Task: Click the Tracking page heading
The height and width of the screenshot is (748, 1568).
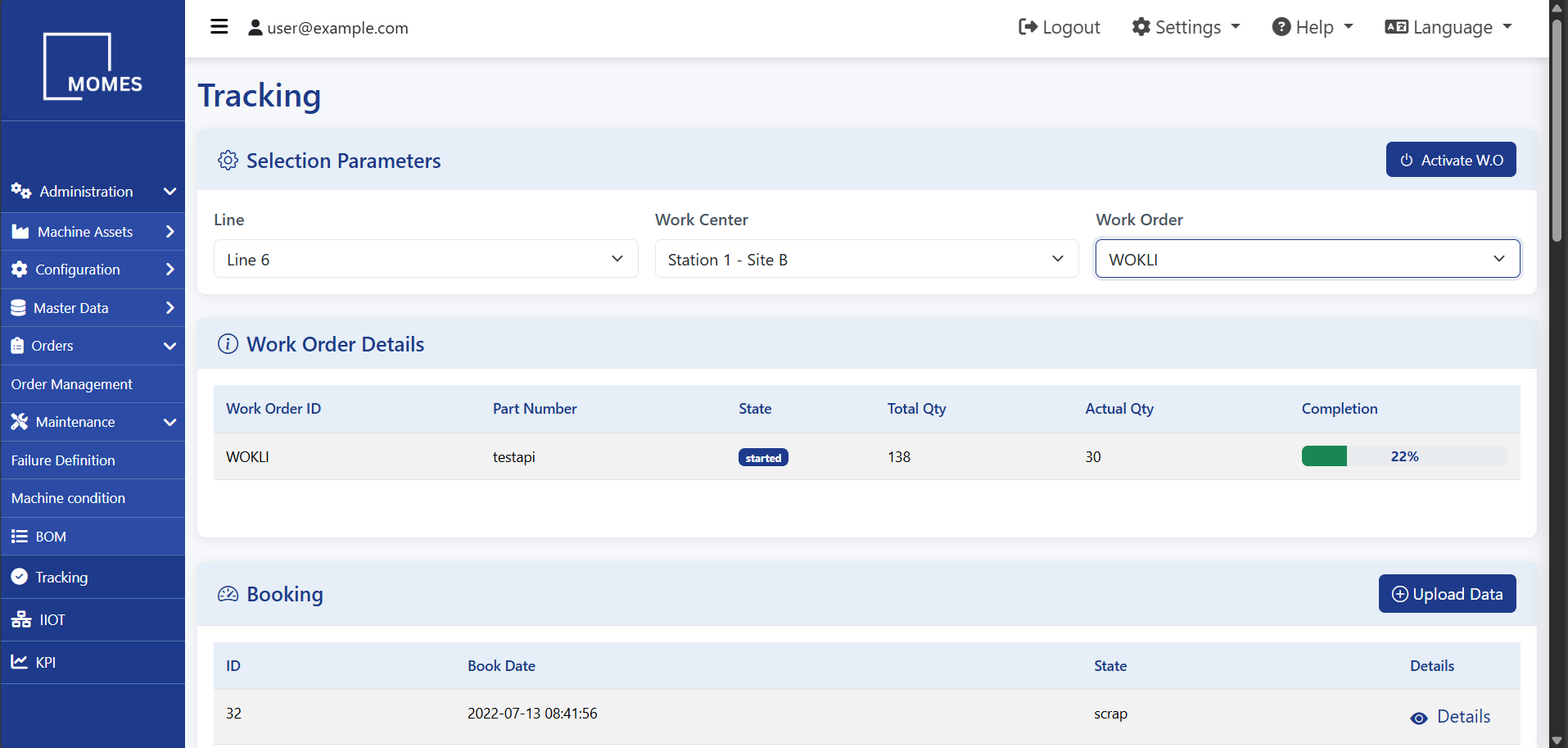Action: pos(260,96)
